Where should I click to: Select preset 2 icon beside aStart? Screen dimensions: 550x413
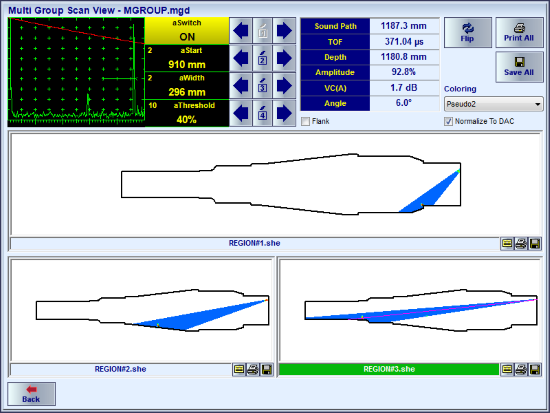coord(262,58)
